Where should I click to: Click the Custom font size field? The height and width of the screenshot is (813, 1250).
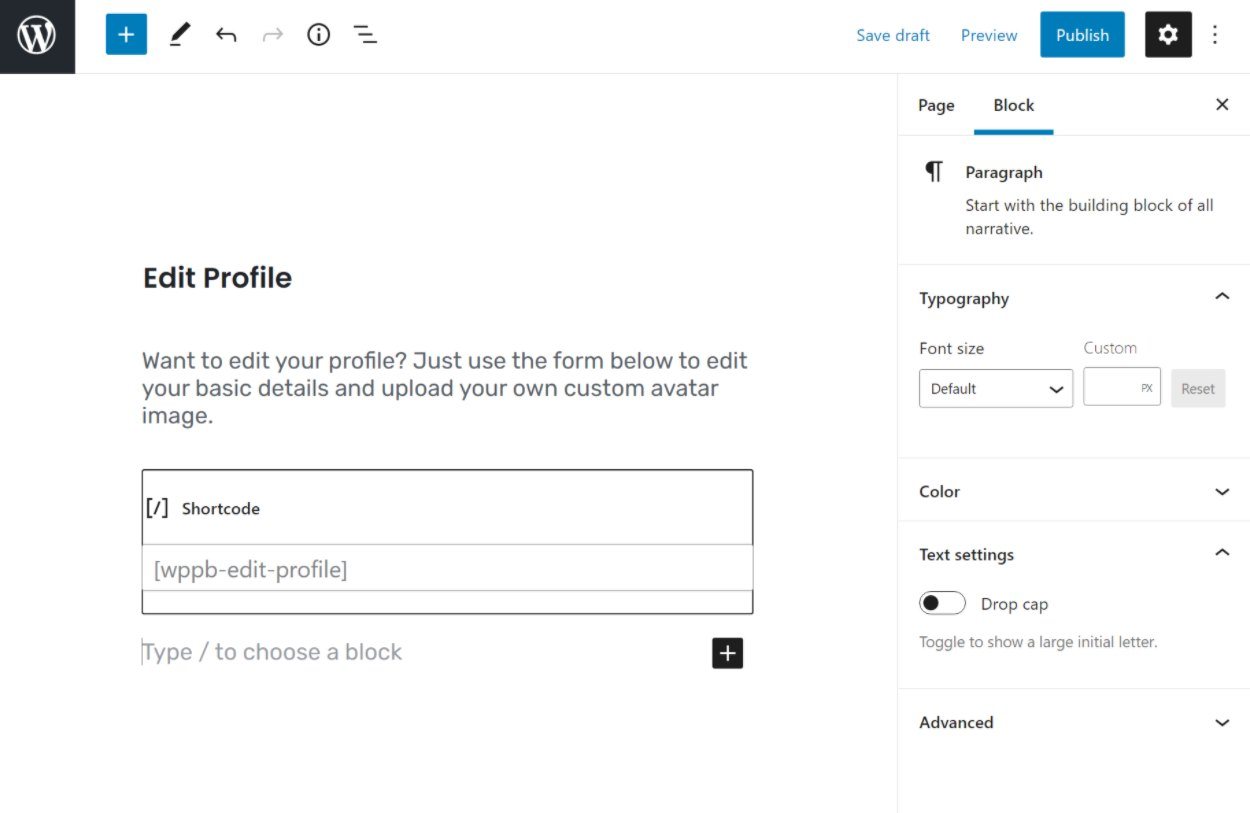(x=1122, y=388)
